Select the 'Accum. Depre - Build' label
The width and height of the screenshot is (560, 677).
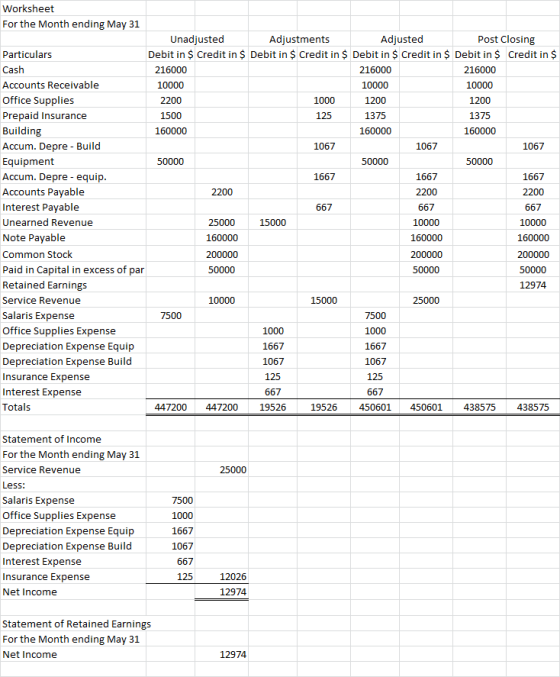[51, 146]
